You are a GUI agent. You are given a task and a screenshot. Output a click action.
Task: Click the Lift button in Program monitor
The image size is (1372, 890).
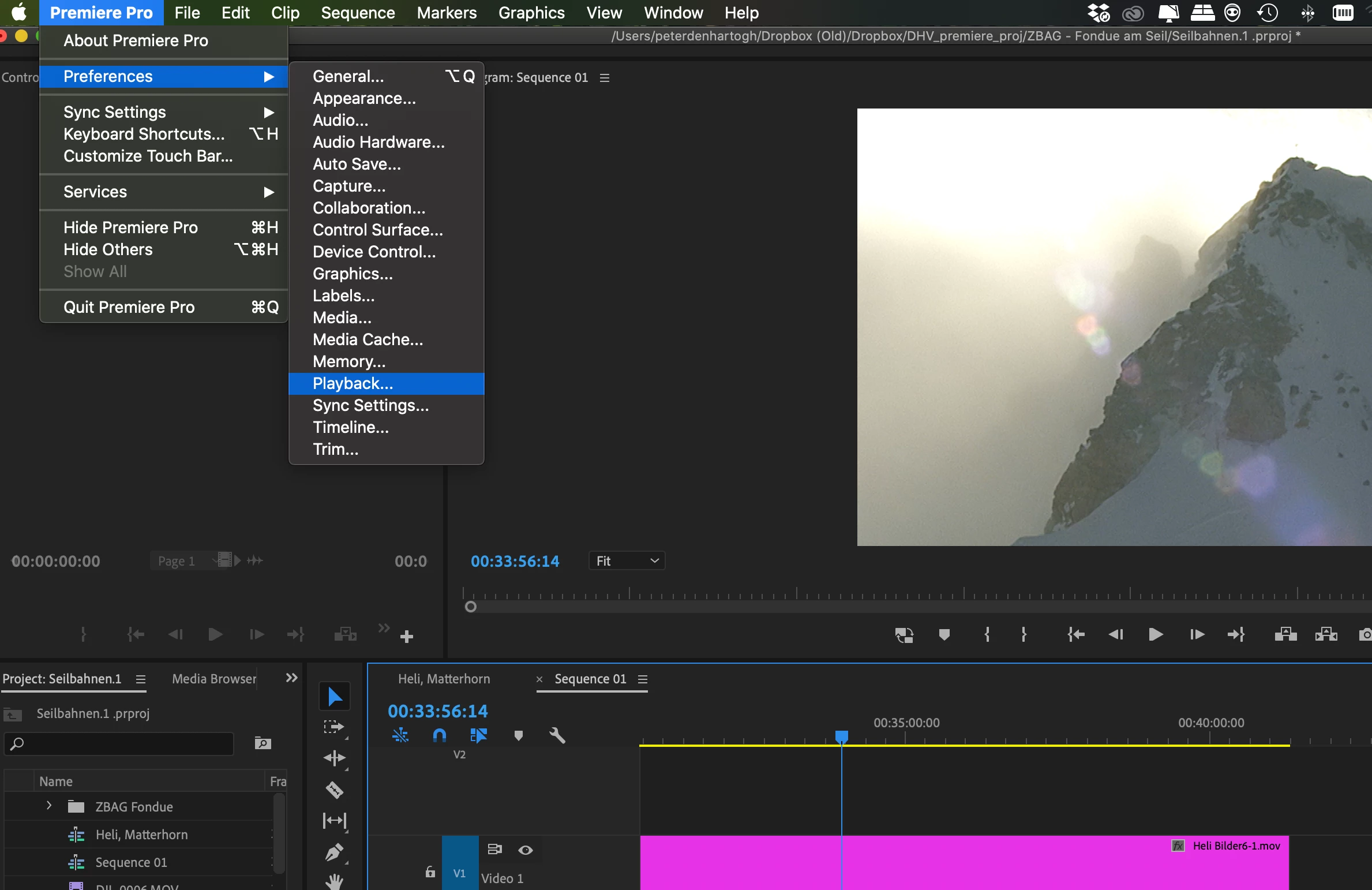[x=1285, y=635]
